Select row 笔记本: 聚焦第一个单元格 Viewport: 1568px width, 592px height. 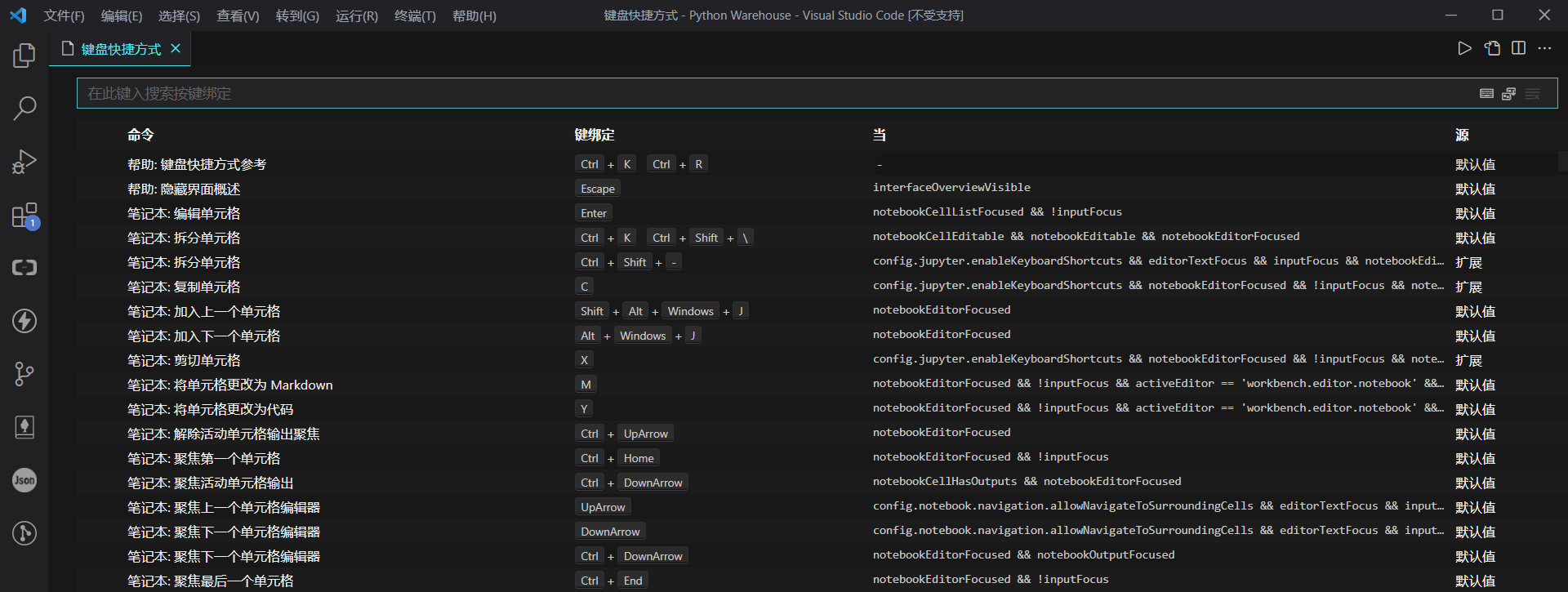pos(817,458)
